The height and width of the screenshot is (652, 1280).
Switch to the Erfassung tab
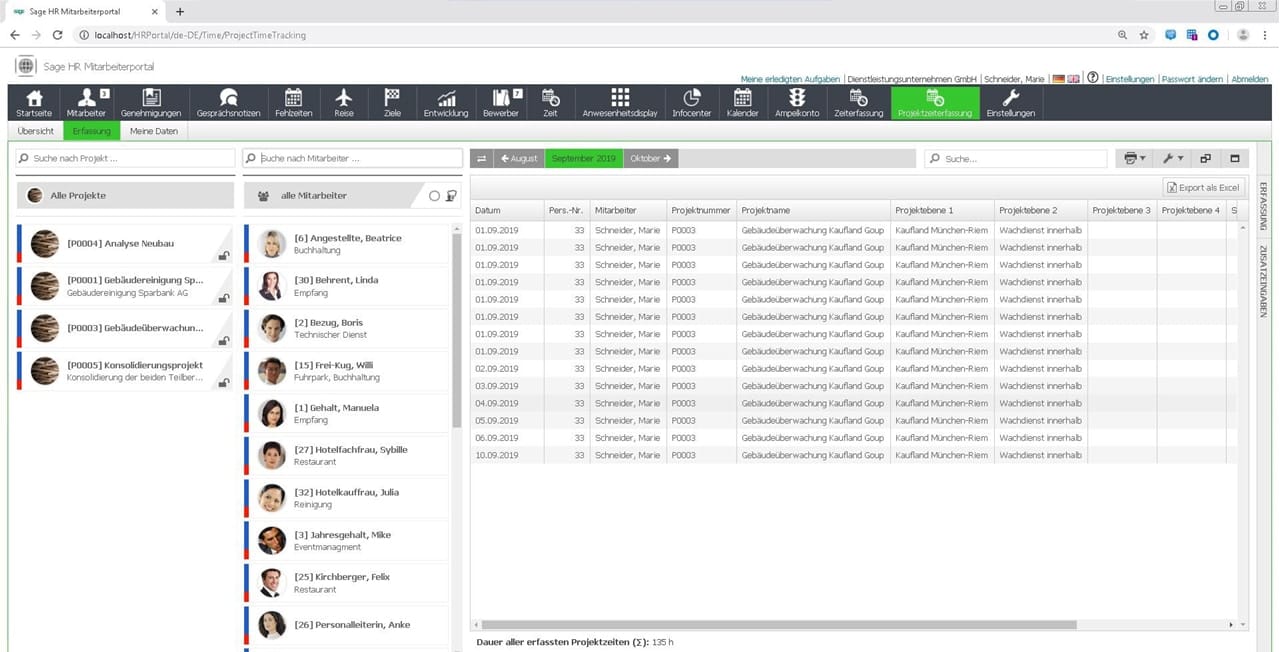pyautogui.click(x=92, y=131)
